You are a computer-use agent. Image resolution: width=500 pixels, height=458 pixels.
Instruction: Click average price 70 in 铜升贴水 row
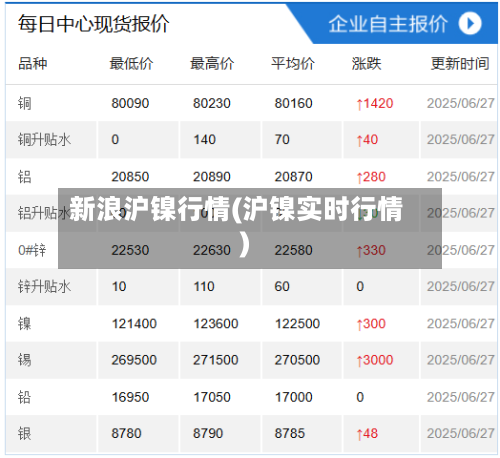[282, 139]
